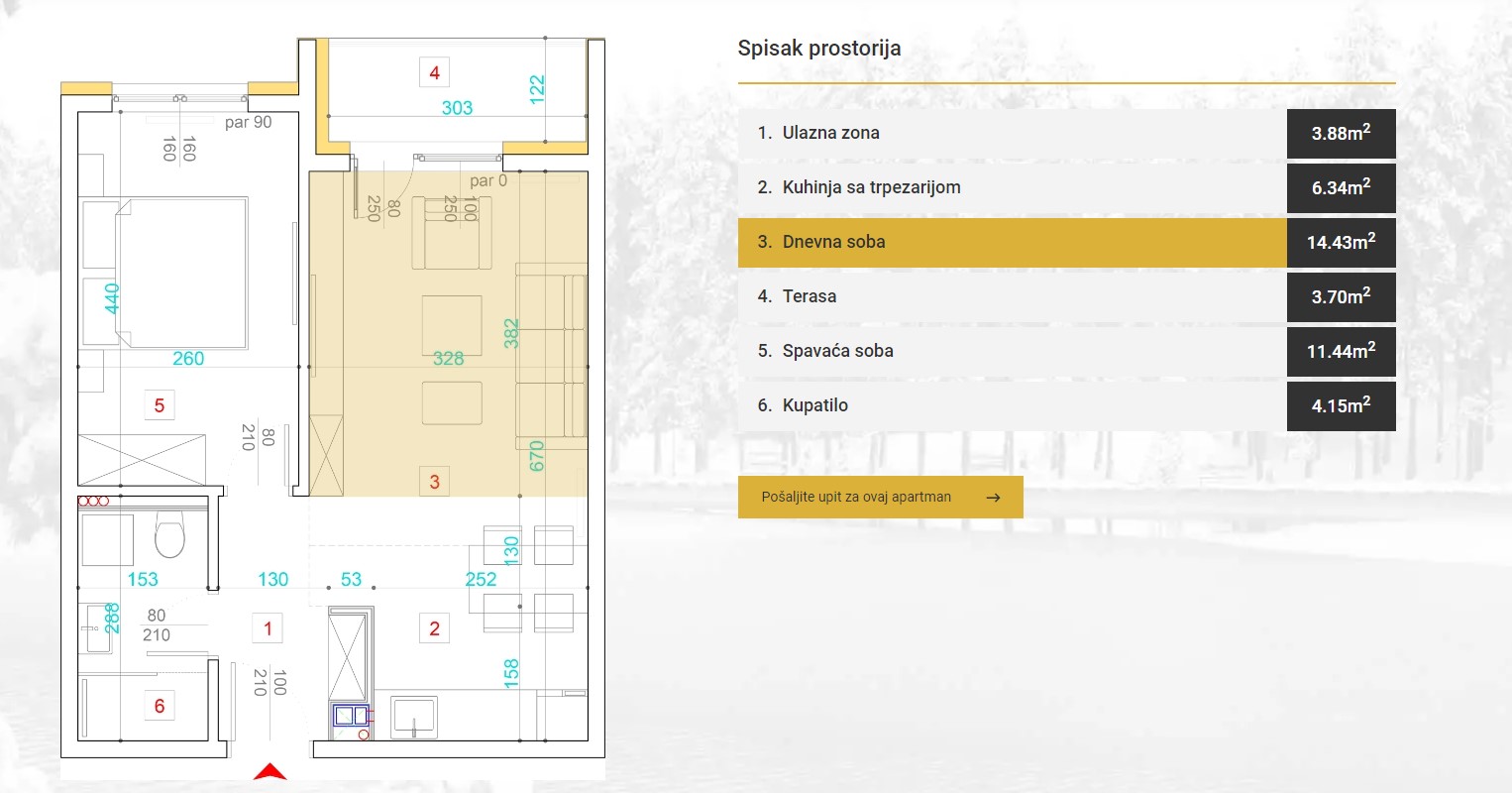Image resolution: width=1512 pixels, height=793 pixels.
Task: Click the par 0 terrace door label
Action: pos(488,180)
